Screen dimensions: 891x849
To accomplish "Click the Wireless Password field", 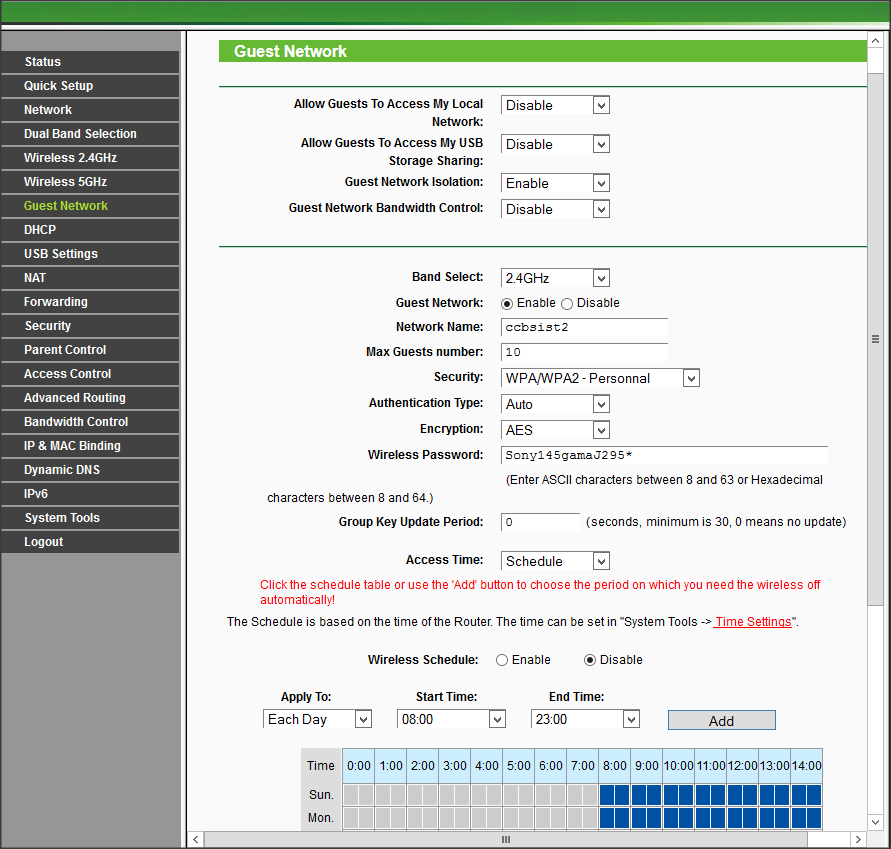I will [x=664, y=455].
